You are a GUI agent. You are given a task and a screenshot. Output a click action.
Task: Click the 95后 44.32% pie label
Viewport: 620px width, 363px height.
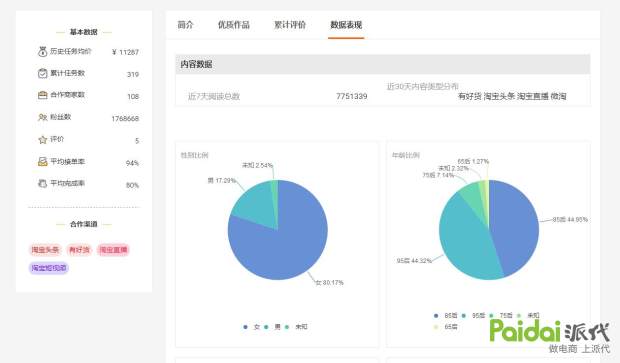pyautogui.click(x=414, y=261)
